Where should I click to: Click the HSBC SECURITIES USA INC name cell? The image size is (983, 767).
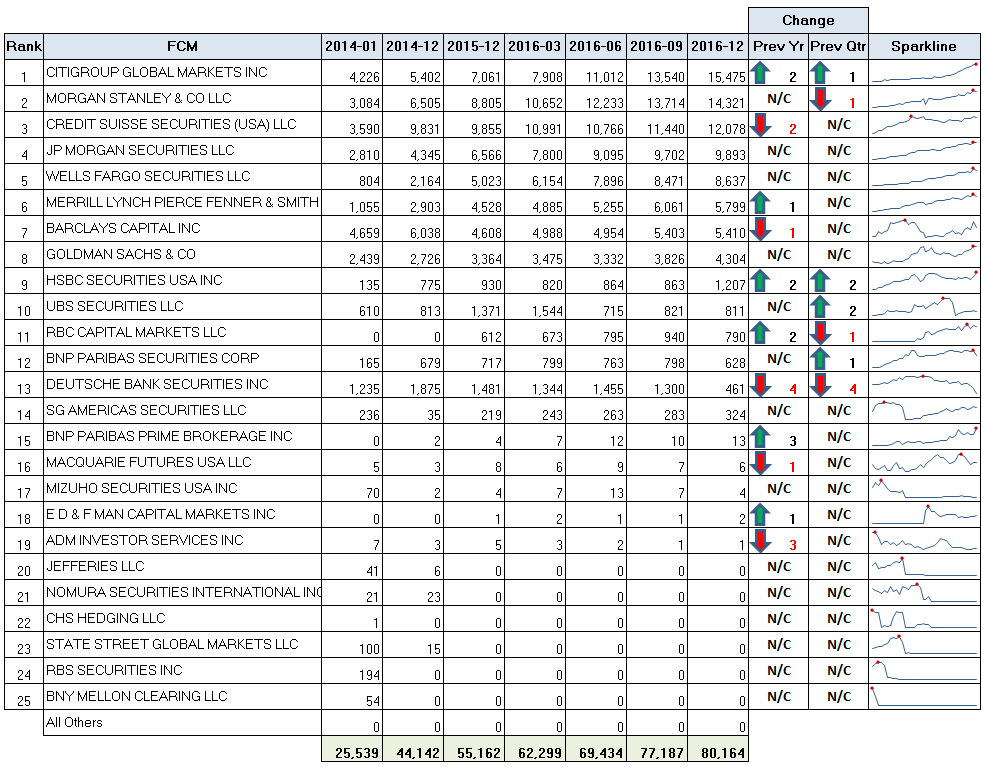tap(182, 281)
